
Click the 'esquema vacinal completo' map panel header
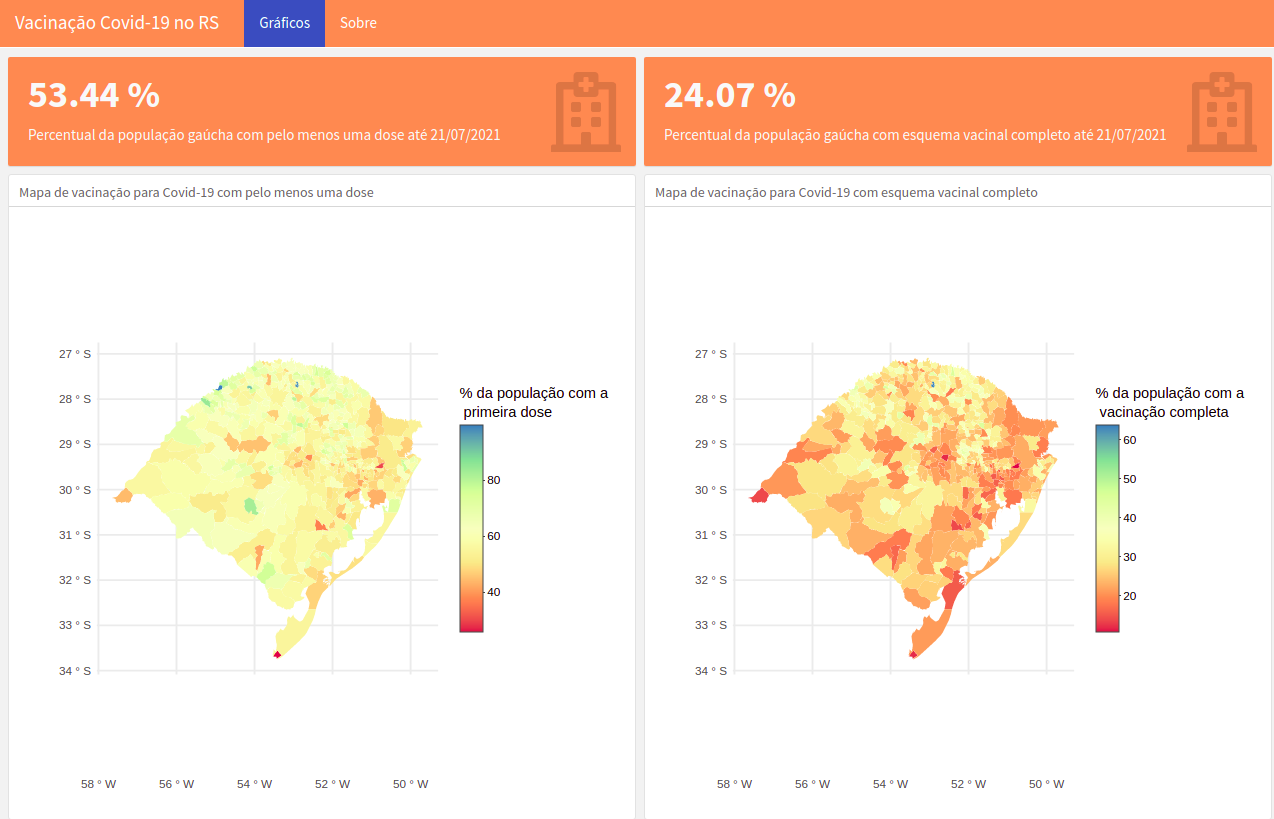[x=846, y=192]
